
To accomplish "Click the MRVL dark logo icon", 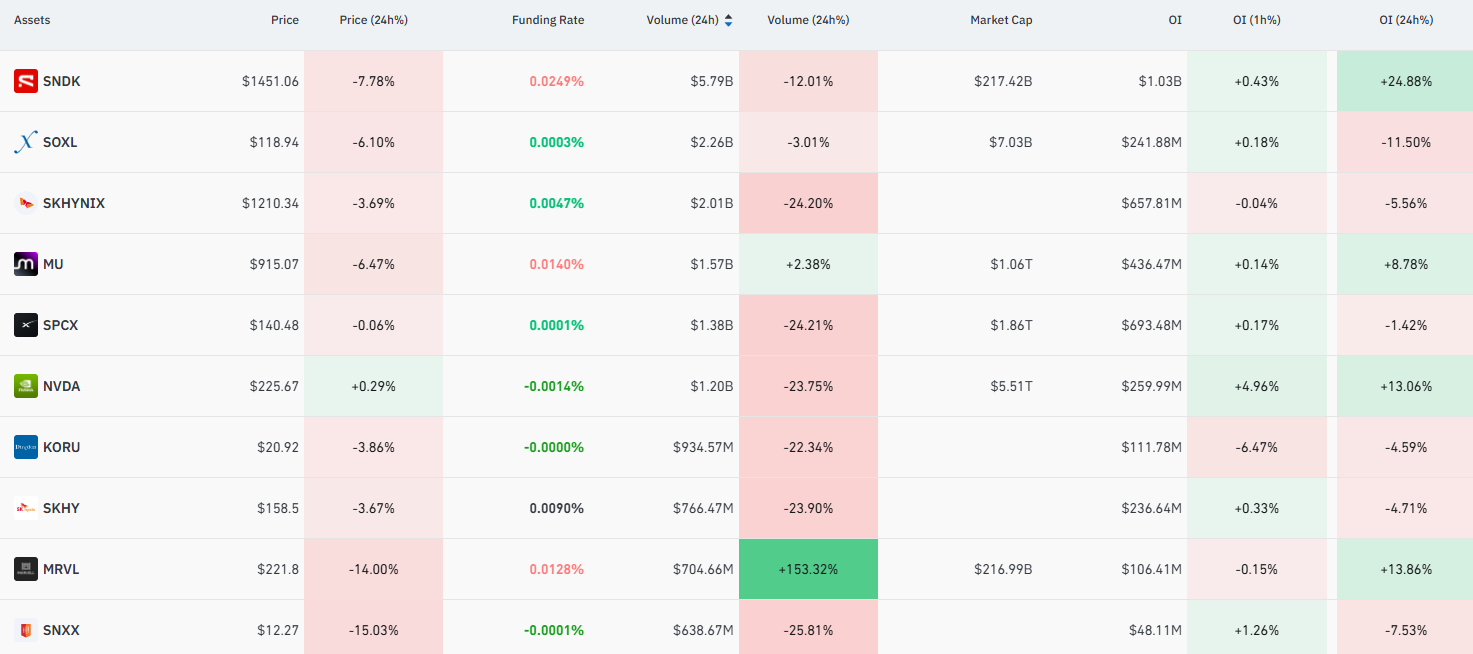I will (x=26, y=569).
